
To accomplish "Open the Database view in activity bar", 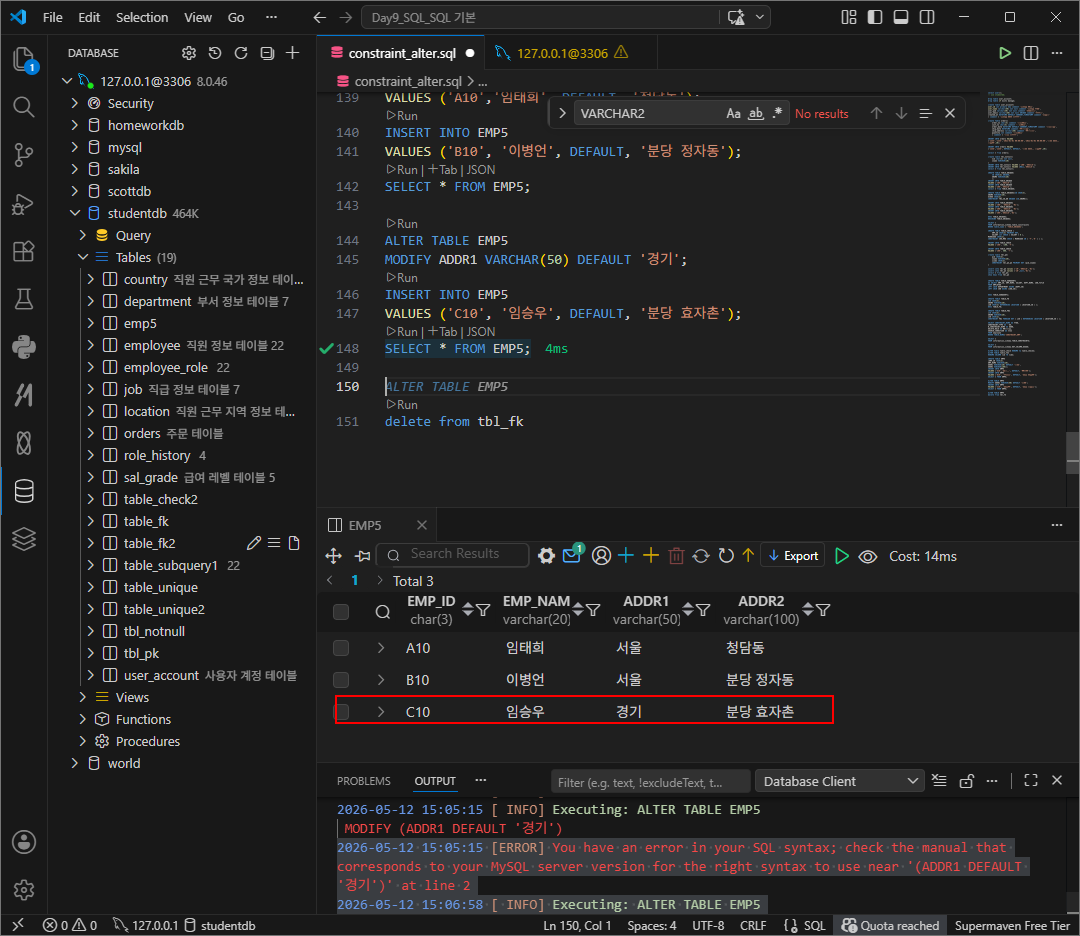I will (x=23, y=491).
